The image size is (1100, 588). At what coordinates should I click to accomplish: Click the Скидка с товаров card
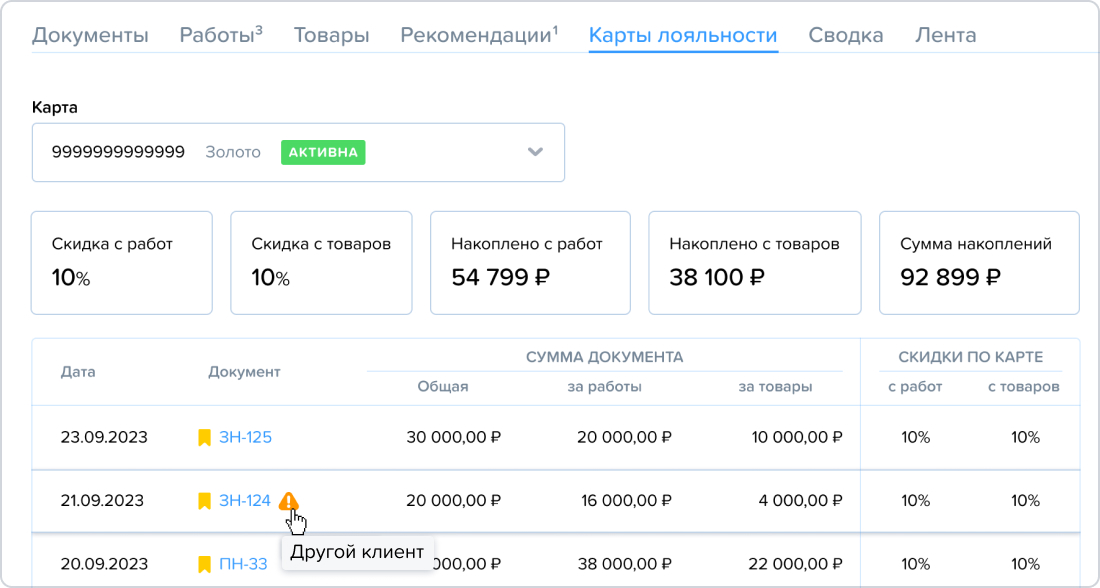pyautogui.click(x=321, y=263)
